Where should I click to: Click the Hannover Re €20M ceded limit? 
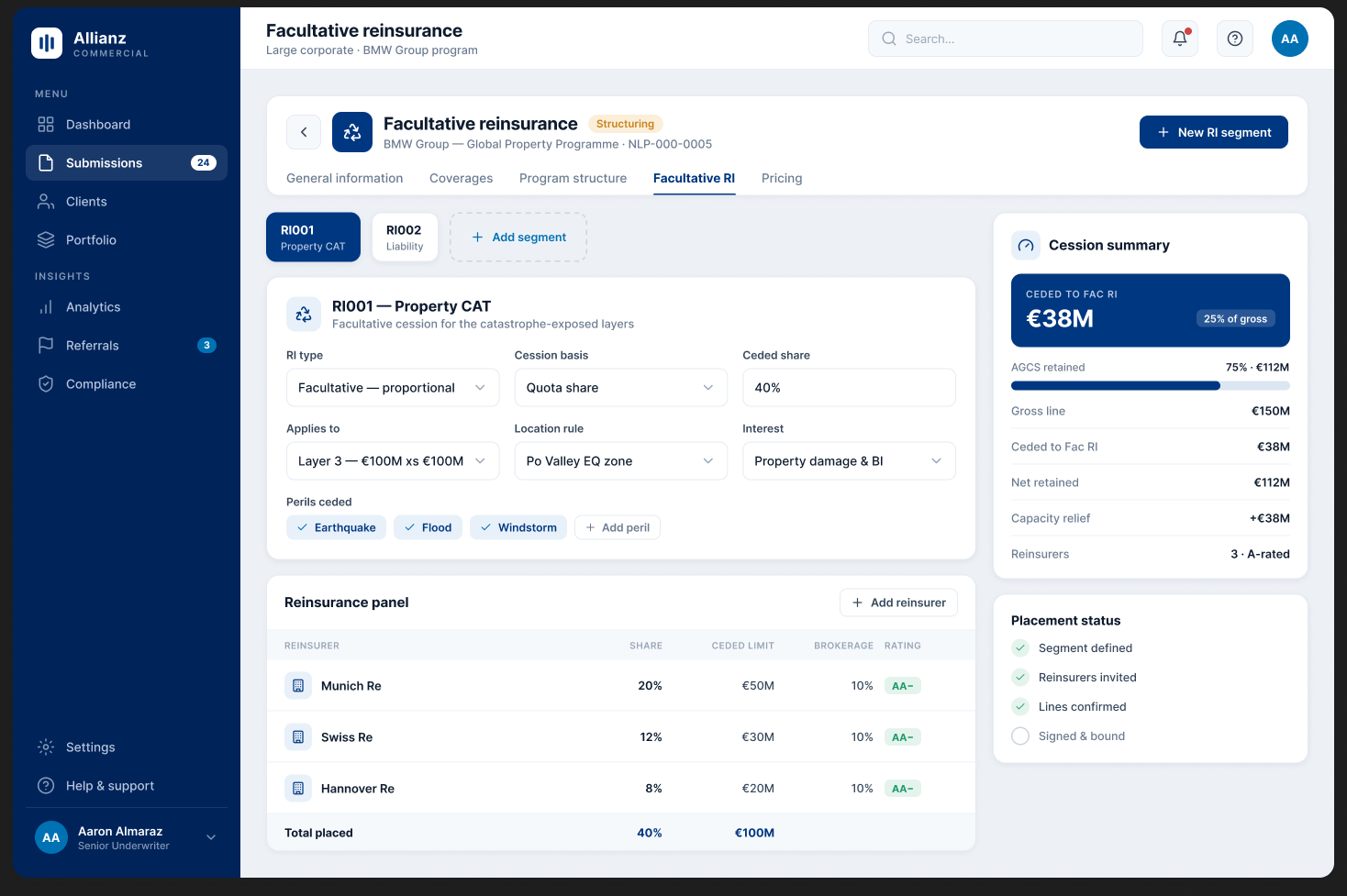758,789
